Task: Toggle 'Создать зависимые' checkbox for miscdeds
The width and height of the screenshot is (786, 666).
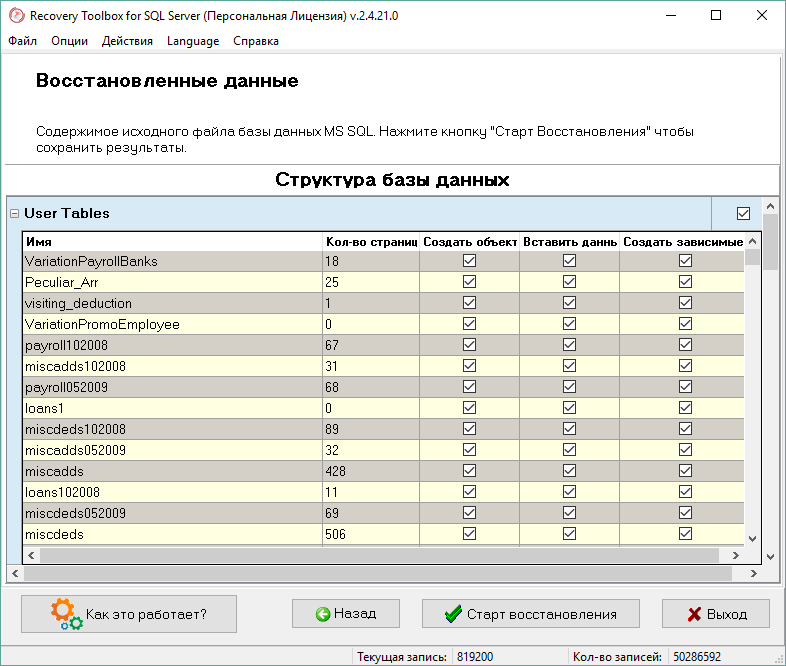Action: click(x=685, y=534)
